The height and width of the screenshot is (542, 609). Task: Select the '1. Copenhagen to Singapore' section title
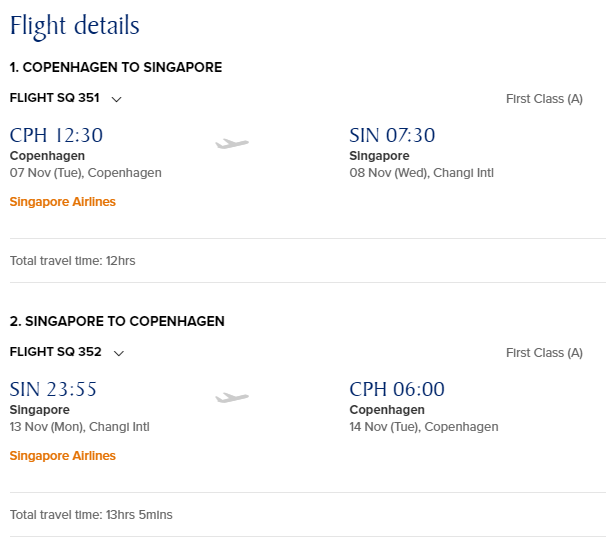point(115,68)
